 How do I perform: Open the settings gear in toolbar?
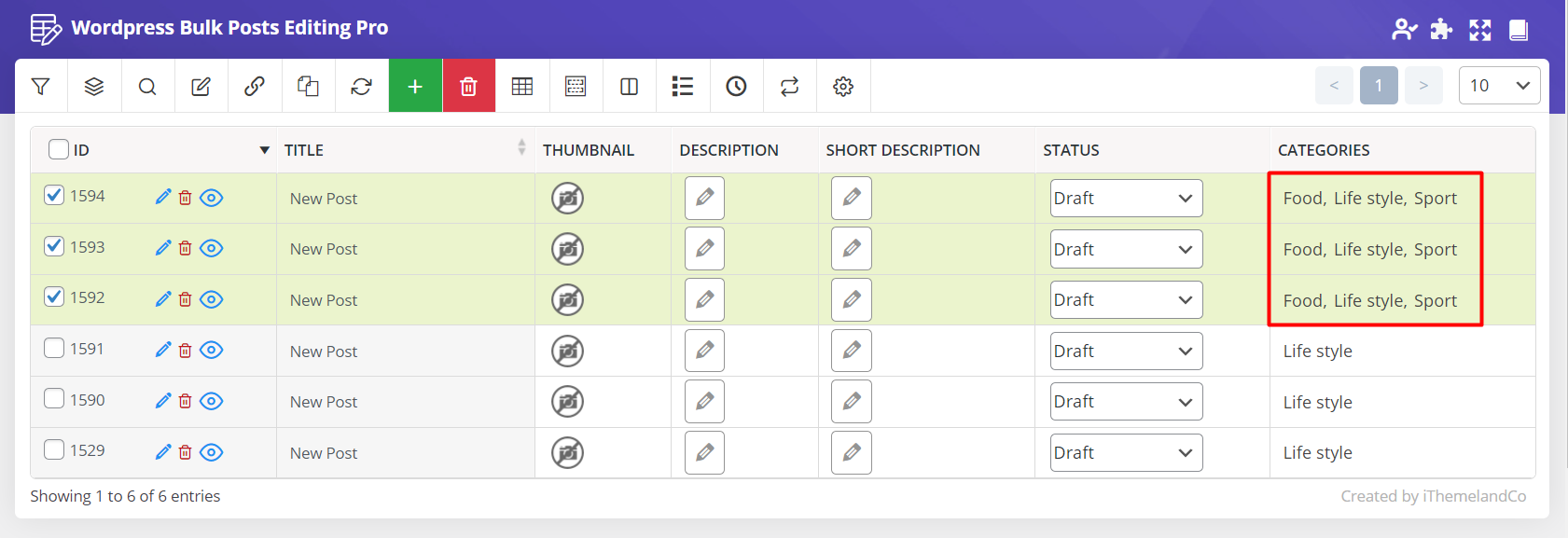click(x=843, y=87)
